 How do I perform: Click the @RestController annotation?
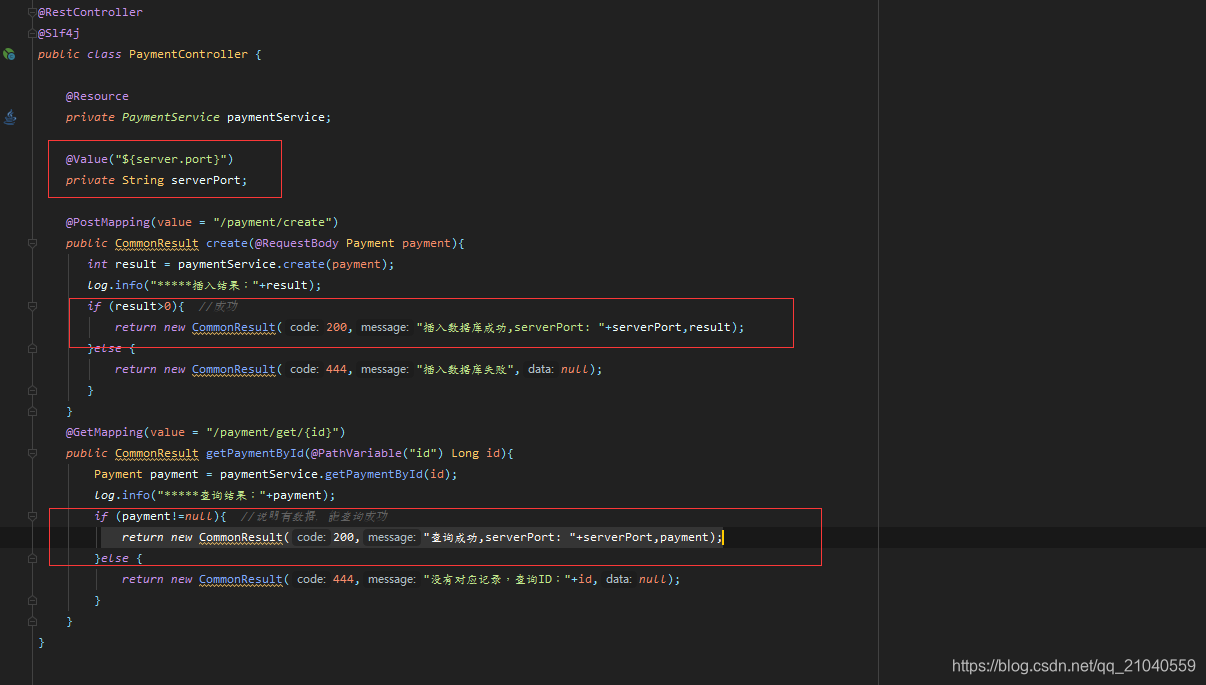coord(90,12)
